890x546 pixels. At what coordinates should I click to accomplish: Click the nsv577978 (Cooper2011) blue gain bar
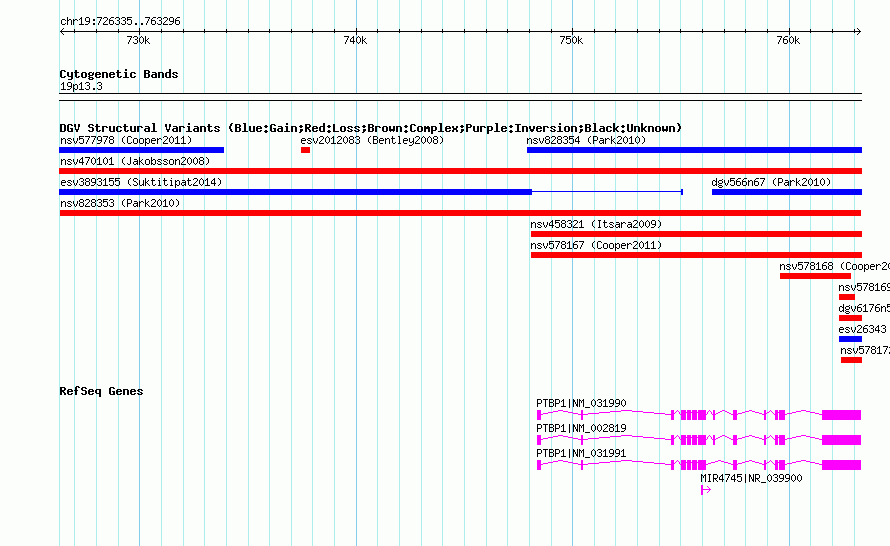coord(141,150)
